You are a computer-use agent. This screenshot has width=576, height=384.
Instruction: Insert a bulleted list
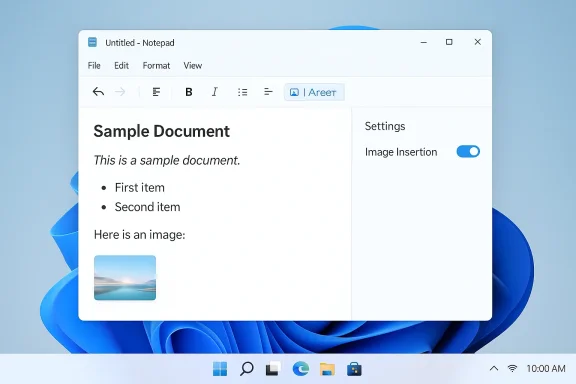pyautogui.click(x=242, y=92)
